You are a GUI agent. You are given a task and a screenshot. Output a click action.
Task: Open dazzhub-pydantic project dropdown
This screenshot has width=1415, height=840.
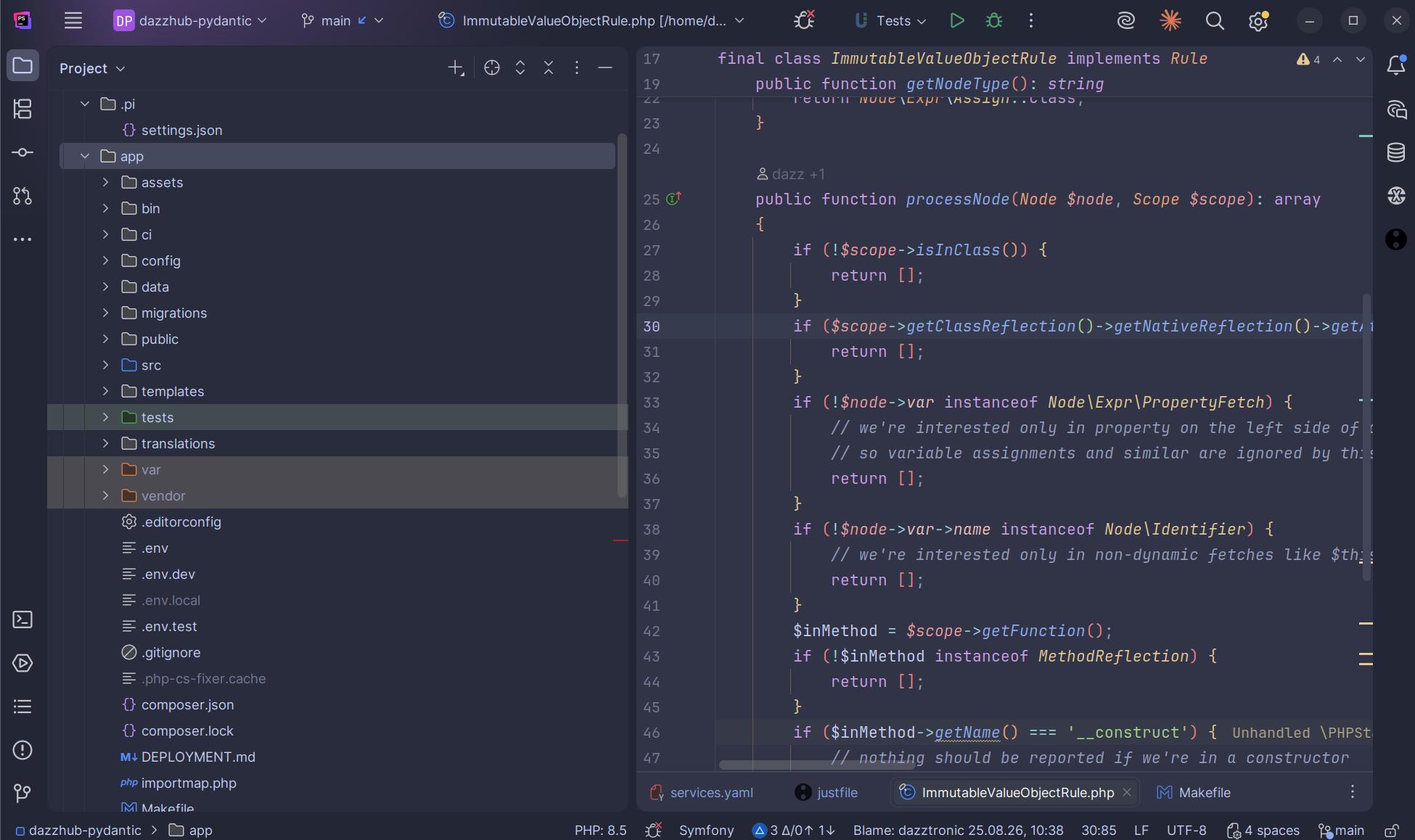pos(190,20)
